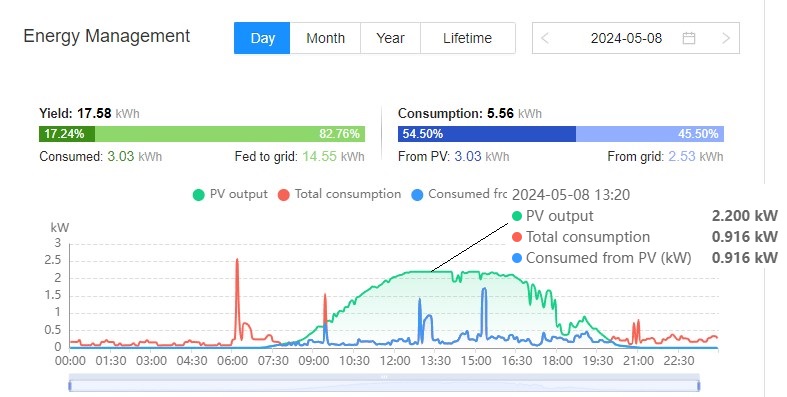Toggle PV output legend green dot
Screen dimensions: 787x397
[x=198, y=195]
